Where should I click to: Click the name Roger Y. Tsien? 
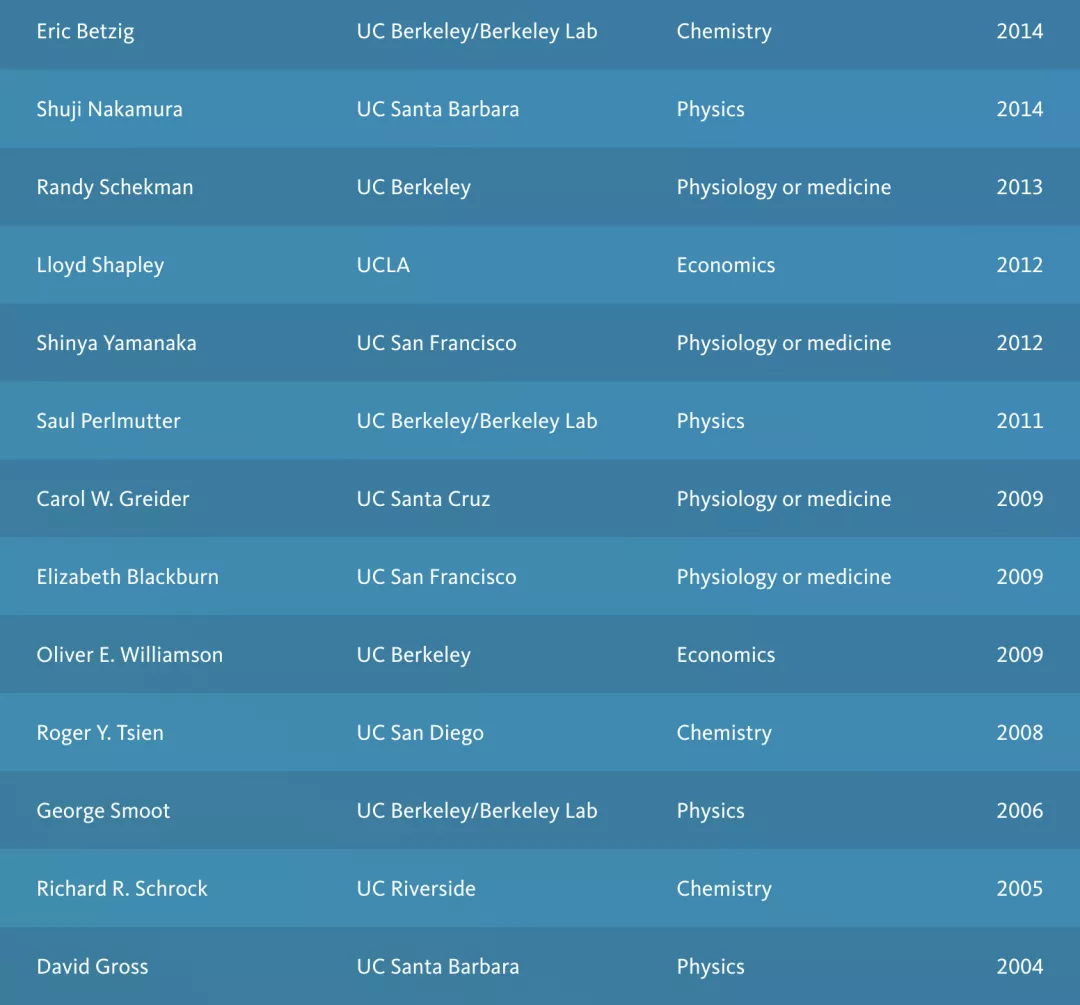click(x=100, y=733)
